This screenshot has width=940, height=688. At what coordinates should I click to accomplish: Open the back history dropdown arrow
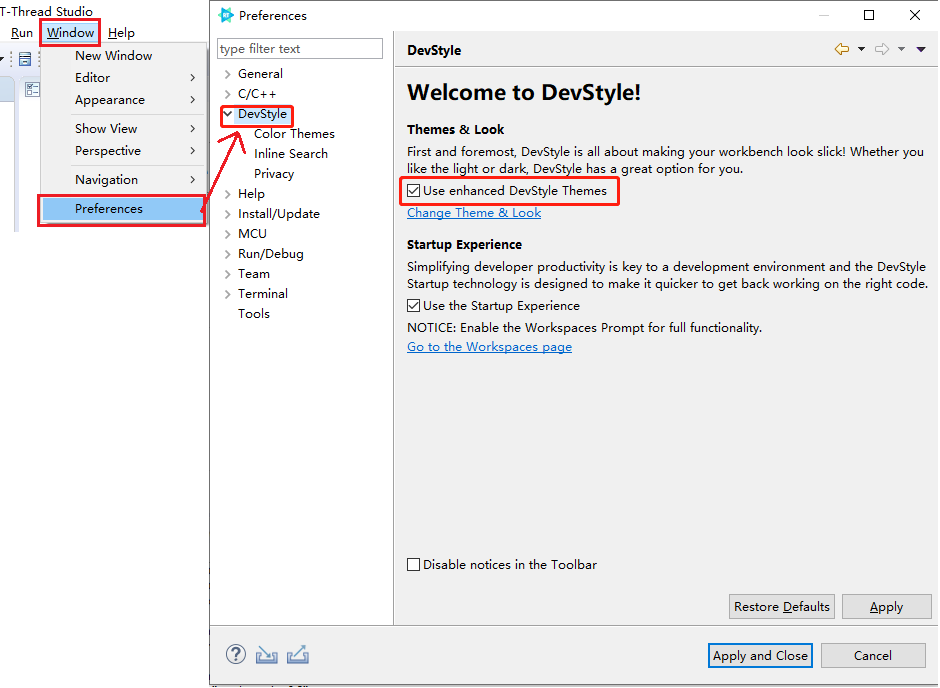[861, 49]
